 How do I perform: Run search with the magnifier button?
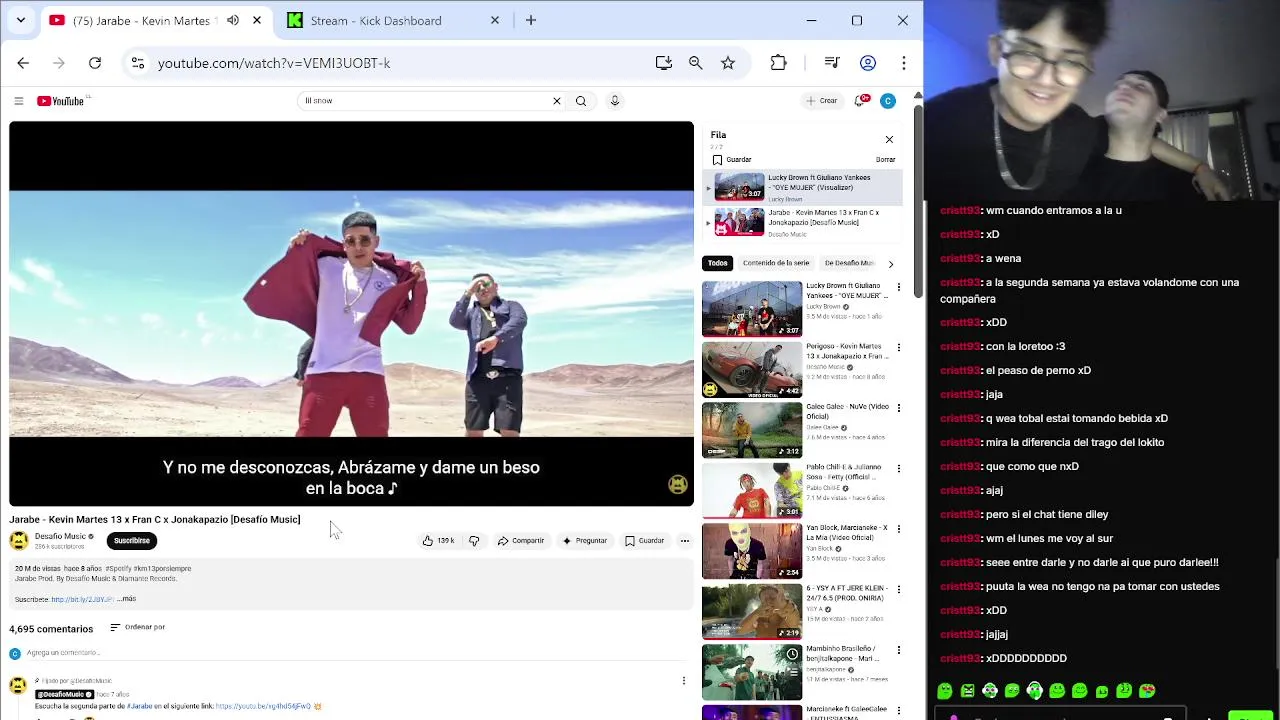click(581, 101)
